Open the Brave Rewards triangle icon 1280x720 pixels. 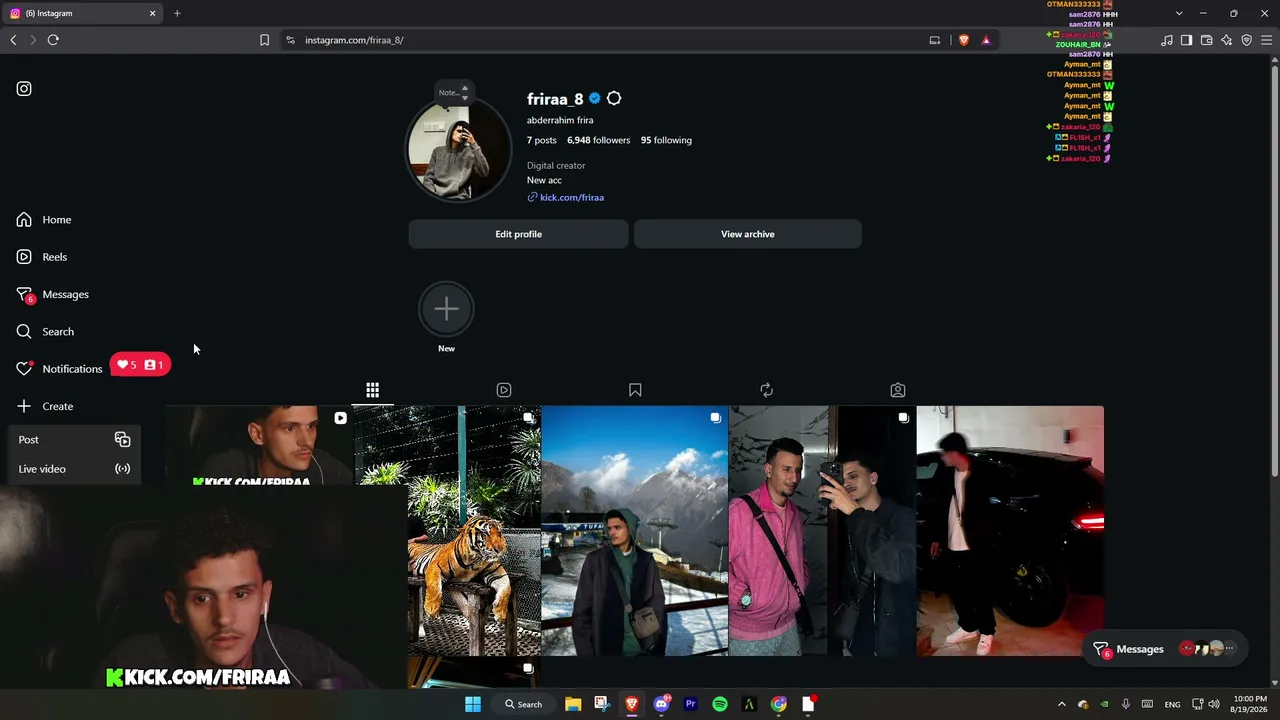pyautogui.click(x=986, y=40)
